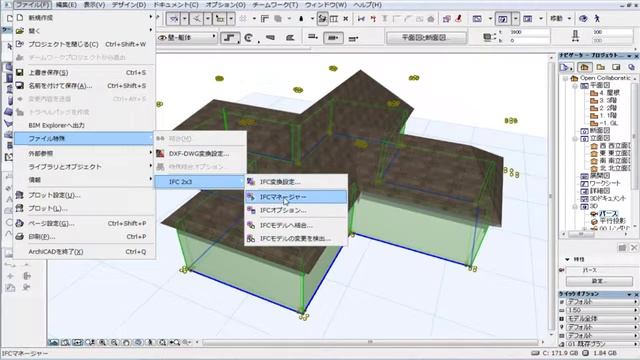This screenshot has width=640, height=360.
Task: Select 上書き保存(S) in the File menu
Action: [x=84, y=72]
